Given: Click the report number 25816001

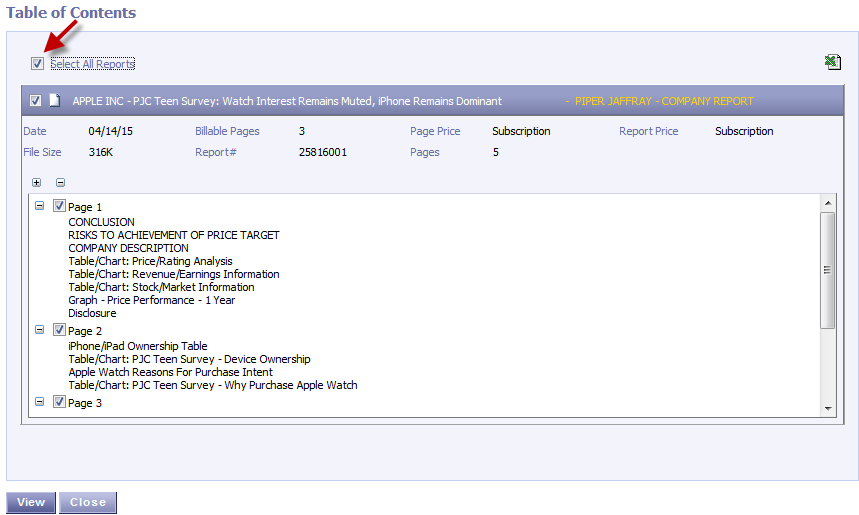Looking at the screenshot, I should click(323, 152).
